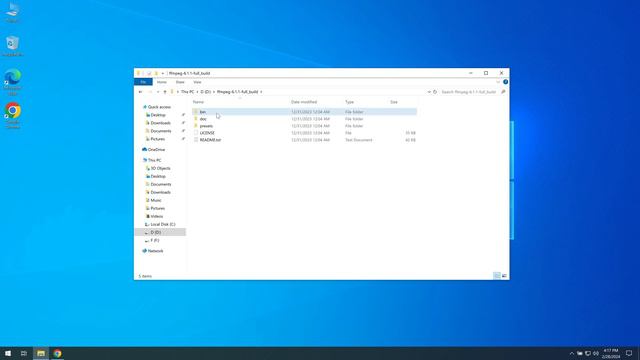Select Pictures under This PC

(158, 209)
